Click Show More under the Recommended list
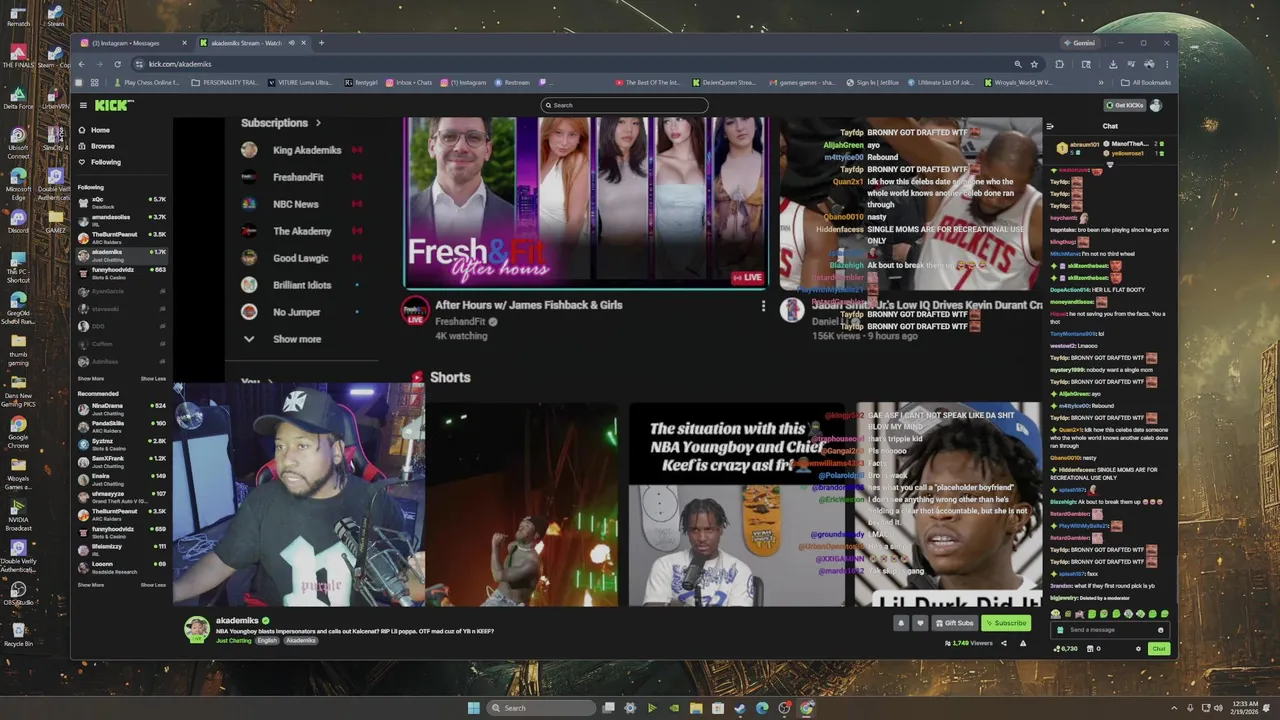Viewport: 1280px width, 720px height. 91,585
